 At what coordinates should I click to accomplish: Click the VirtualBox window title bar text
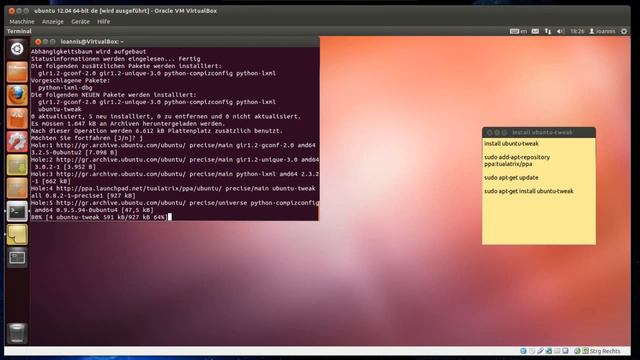[x=125, y=11]
